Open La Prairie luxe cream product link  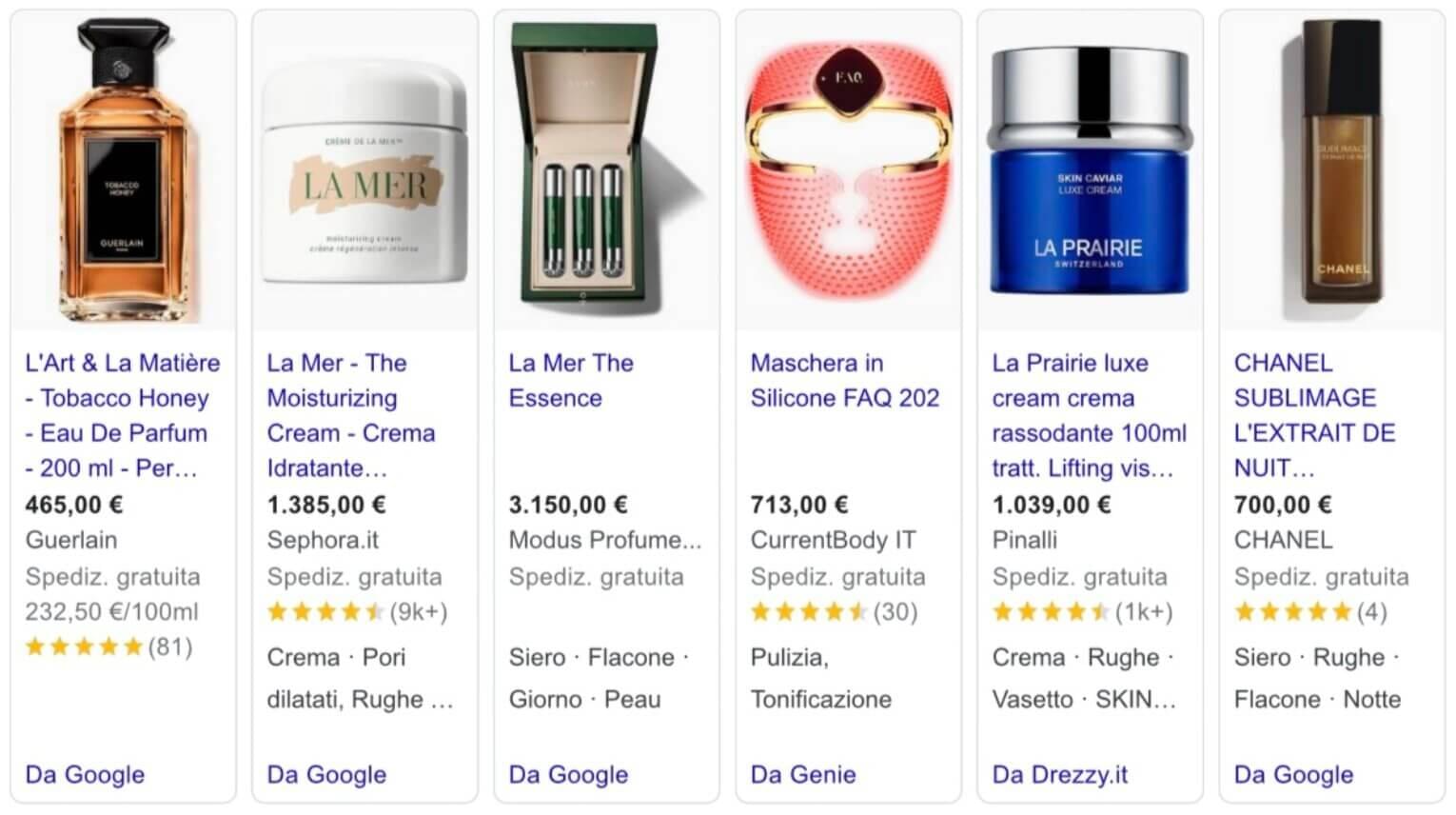[x=1090, y=415]
